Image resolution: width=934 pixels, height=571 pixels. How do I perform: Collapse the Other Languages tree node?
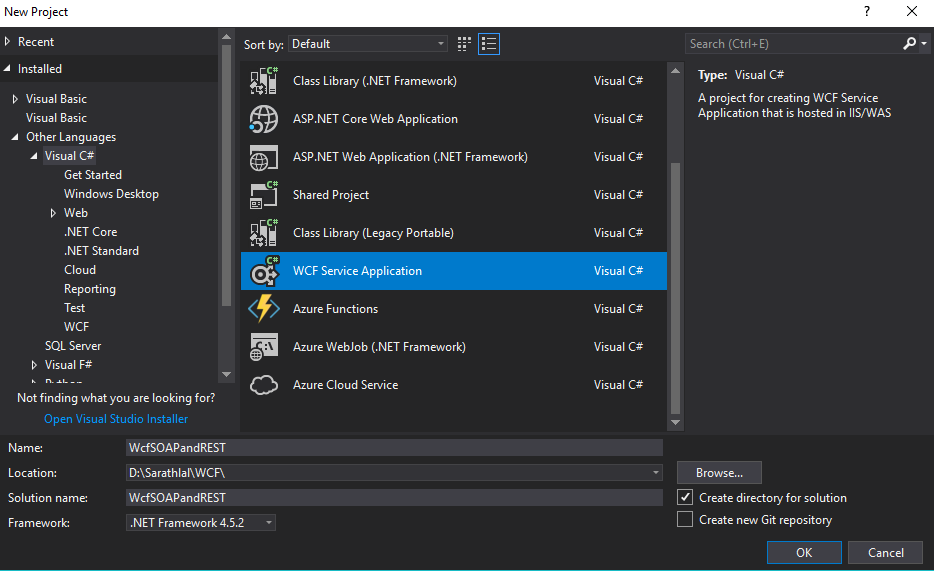click(15, 137)
